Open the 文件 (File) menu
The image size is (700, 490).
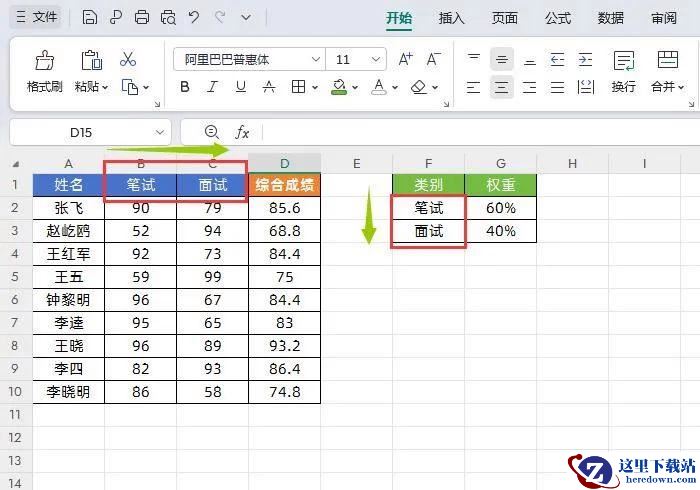pos(37,18)
